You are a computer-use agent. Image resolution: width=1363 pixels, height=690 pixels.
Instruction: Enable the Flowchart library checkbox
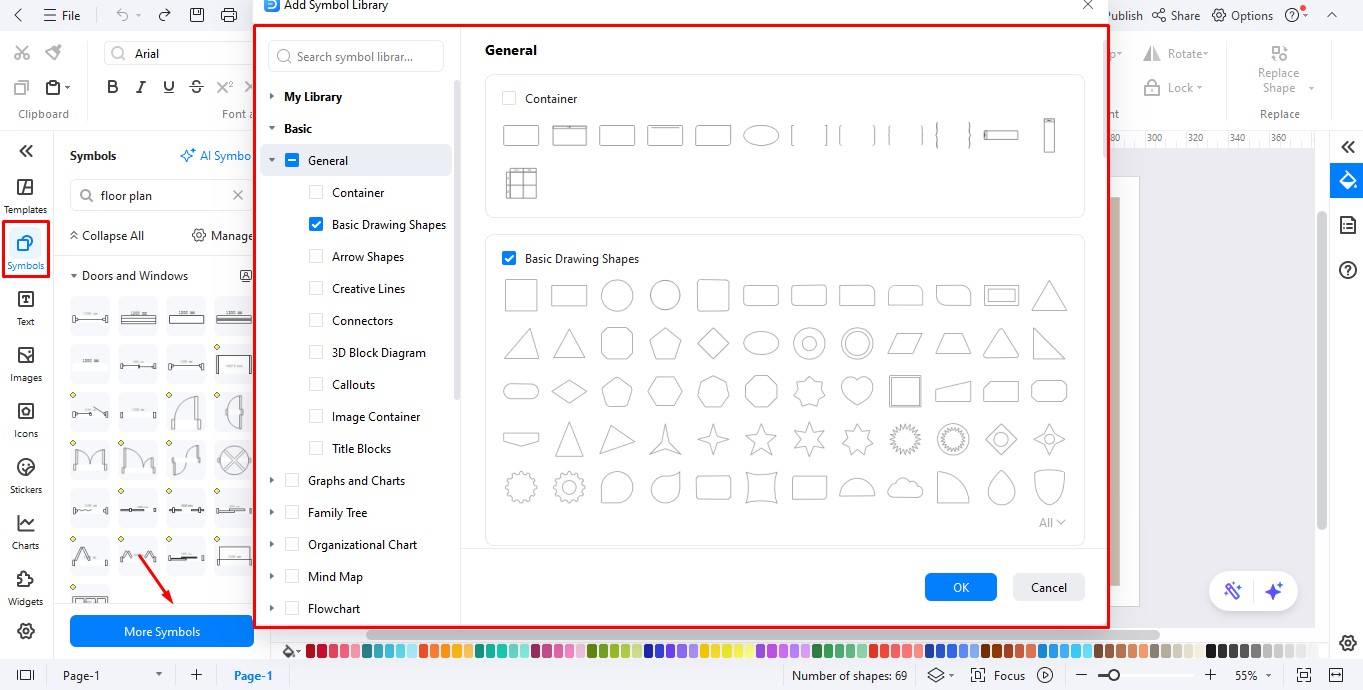click(292, 608)
